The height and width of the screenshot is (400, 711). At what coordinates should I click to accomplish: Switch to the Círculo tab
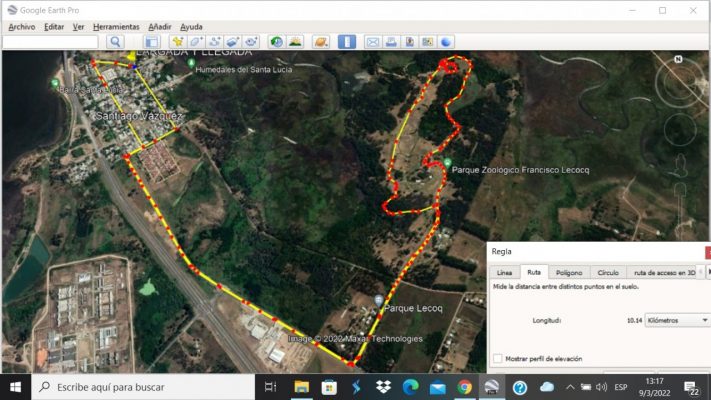608,273
